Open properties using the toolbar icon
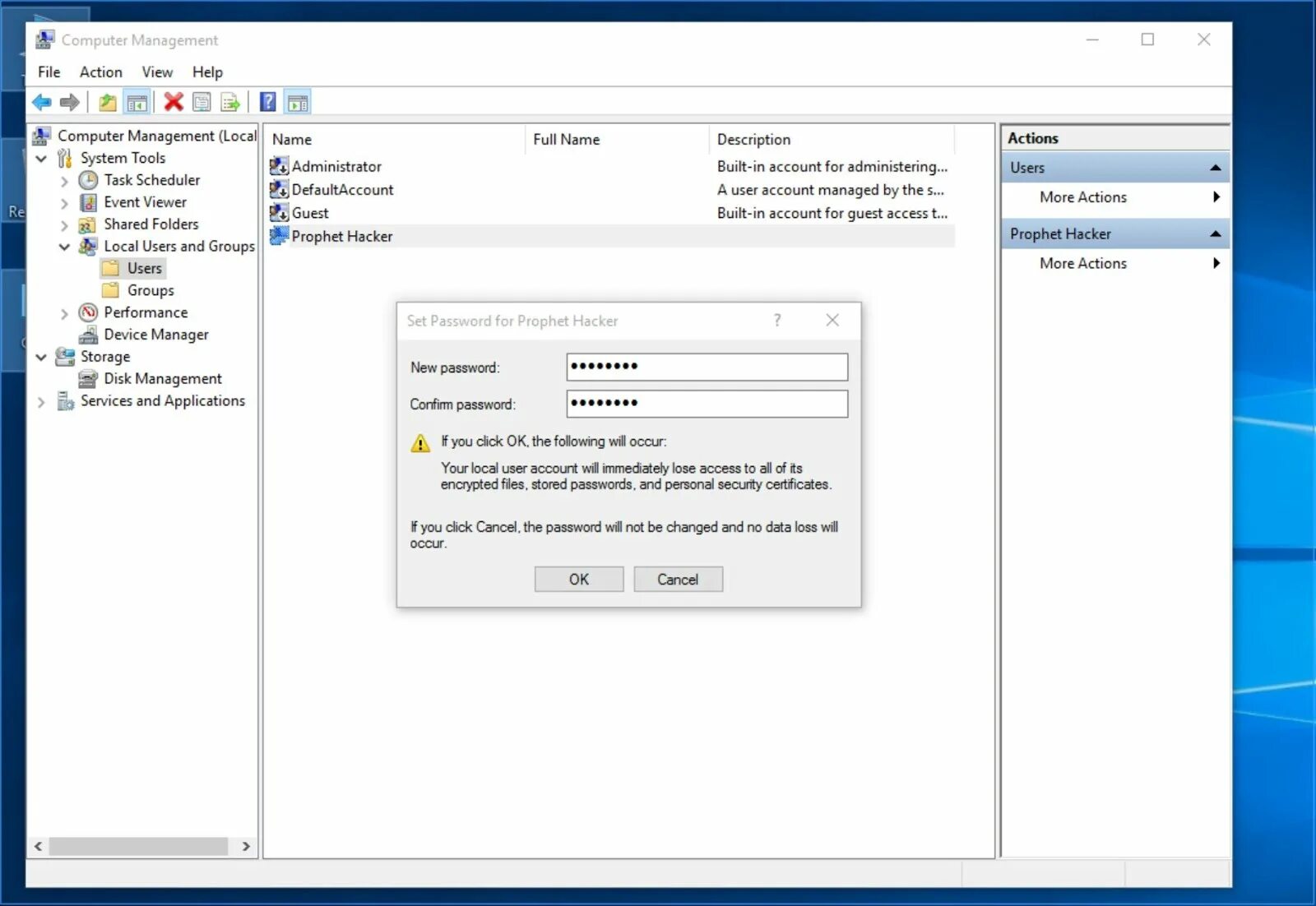 [202, 101]
